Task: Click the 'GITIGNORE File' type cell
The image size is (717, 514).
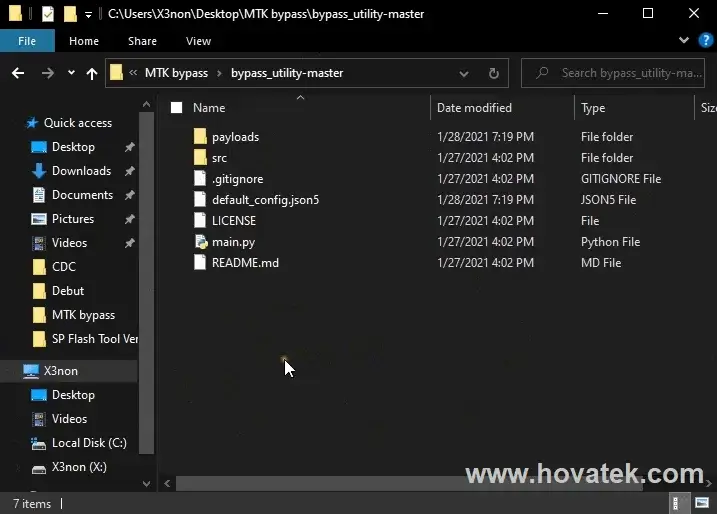Action: pos(621,179)
